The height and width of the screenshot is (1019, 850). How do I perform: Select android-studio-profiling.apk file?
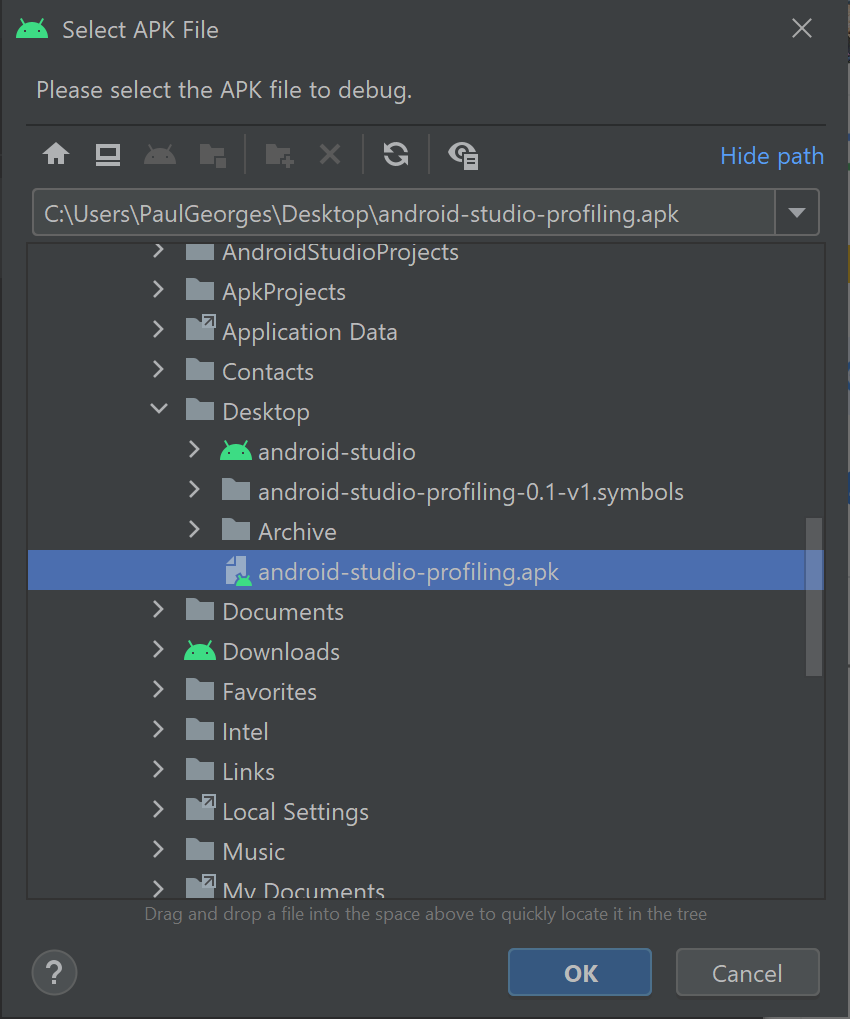pyautogui.click(x=408, y=572)
